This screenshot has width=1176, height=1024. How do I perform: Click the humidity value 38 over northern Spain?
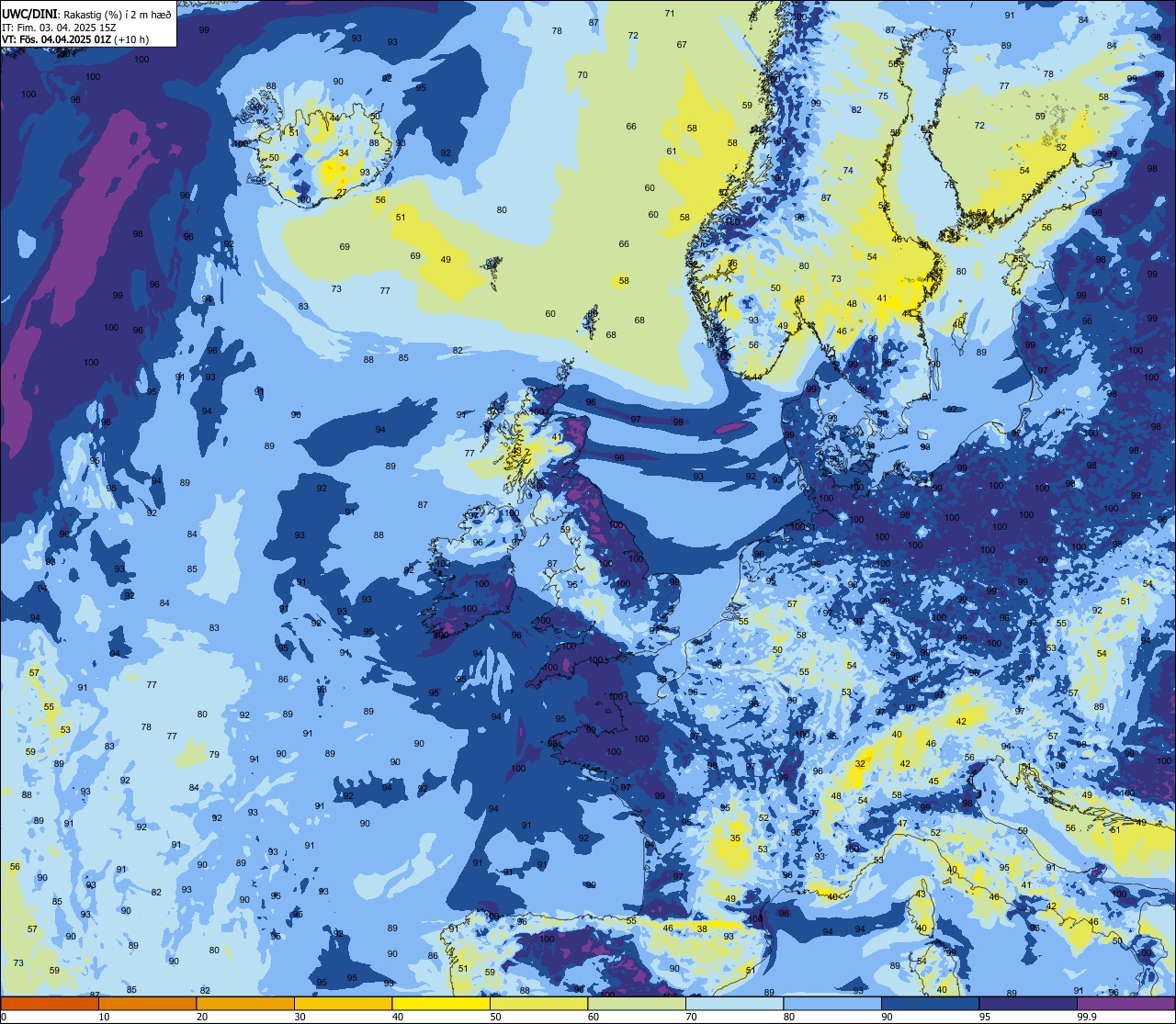tap(702, 928)
